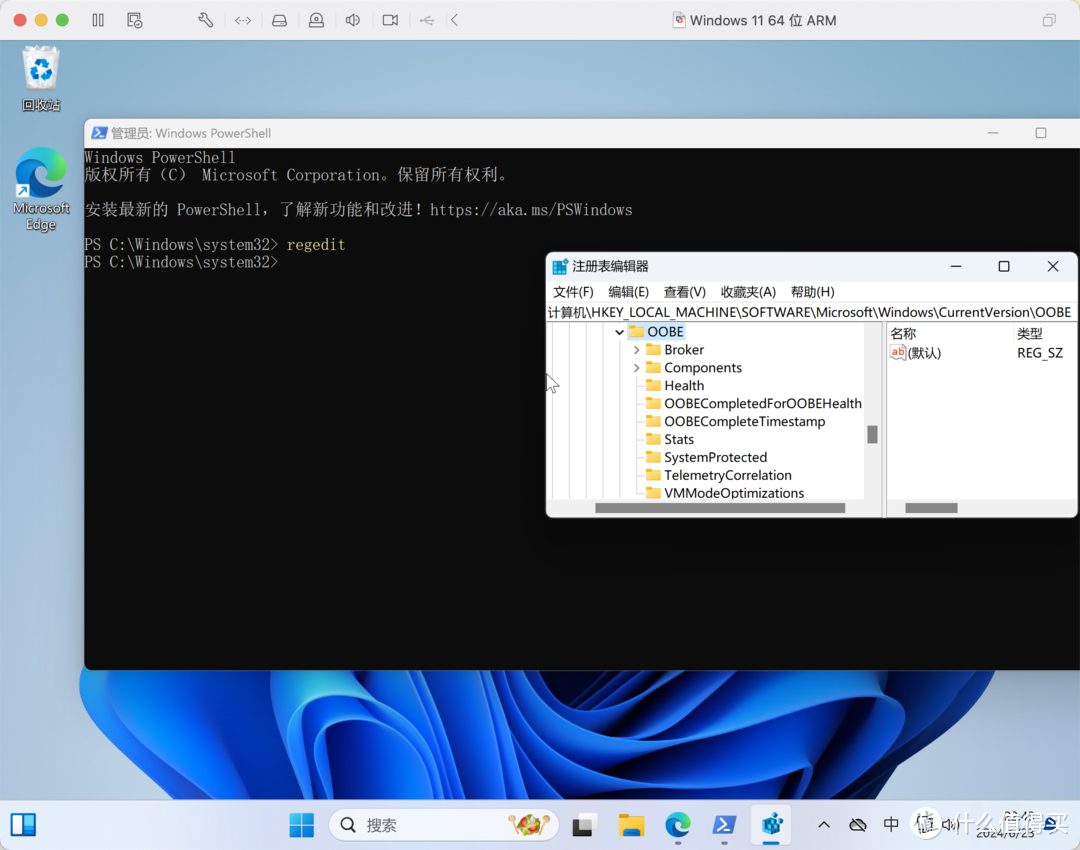
Task: Open the 查看(V) menu in Registry Editor
Action: point(685,292)
